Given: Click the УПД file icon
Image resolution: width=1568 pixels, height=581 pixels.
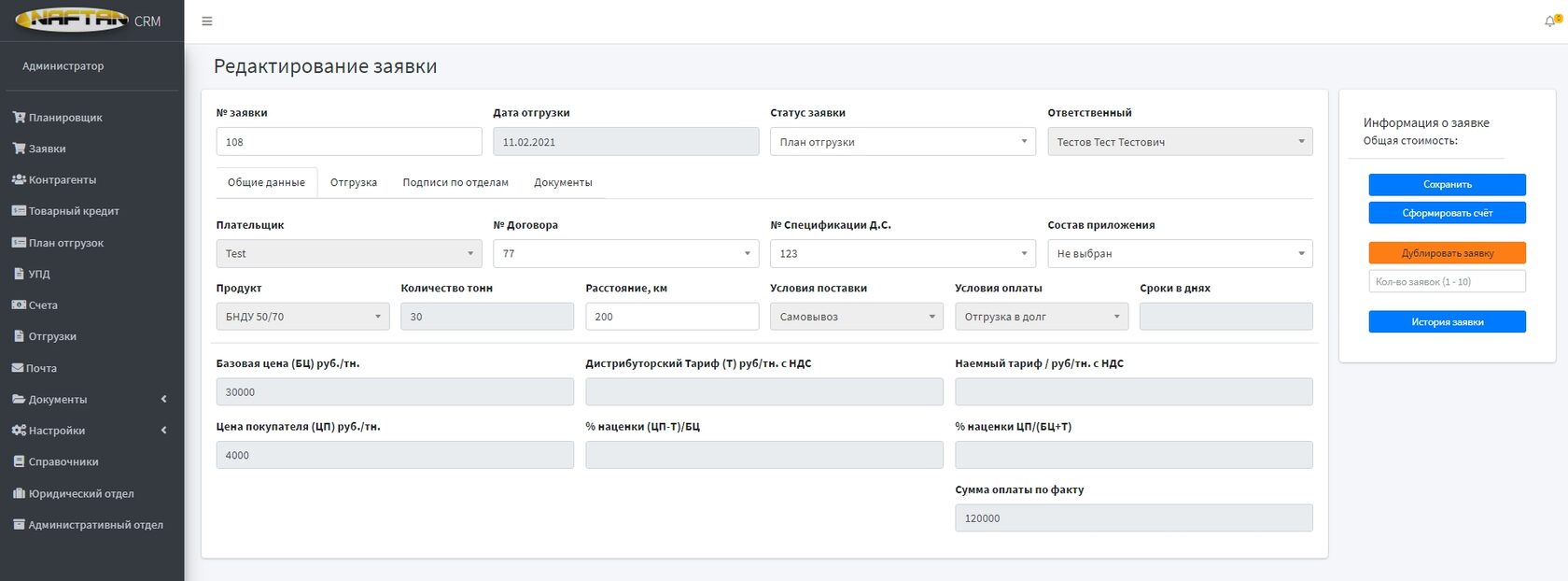Looking at the screenshot, I should click(20, 274).
